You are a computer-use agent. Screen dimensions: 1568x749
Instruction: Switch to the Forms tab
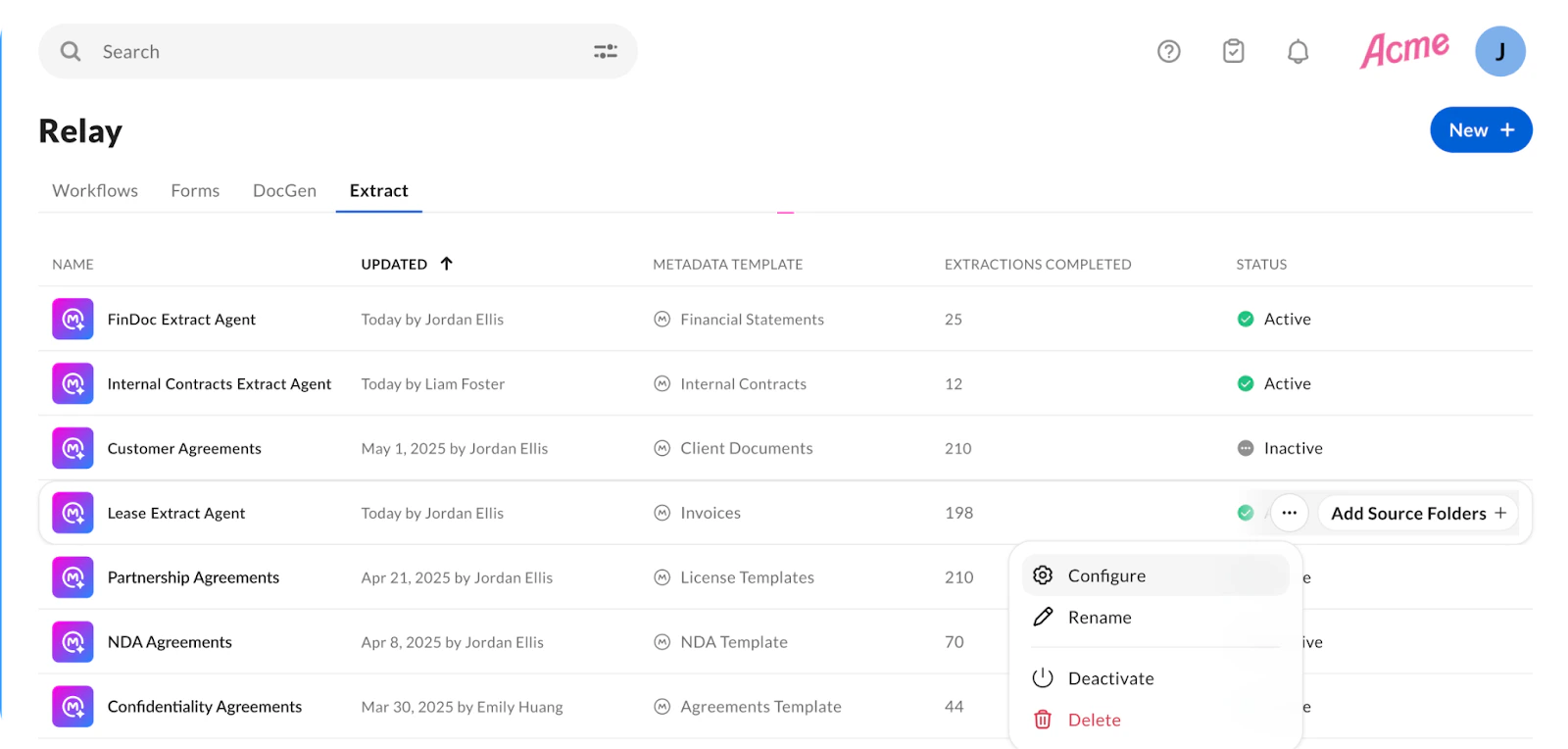click(195, 190)
